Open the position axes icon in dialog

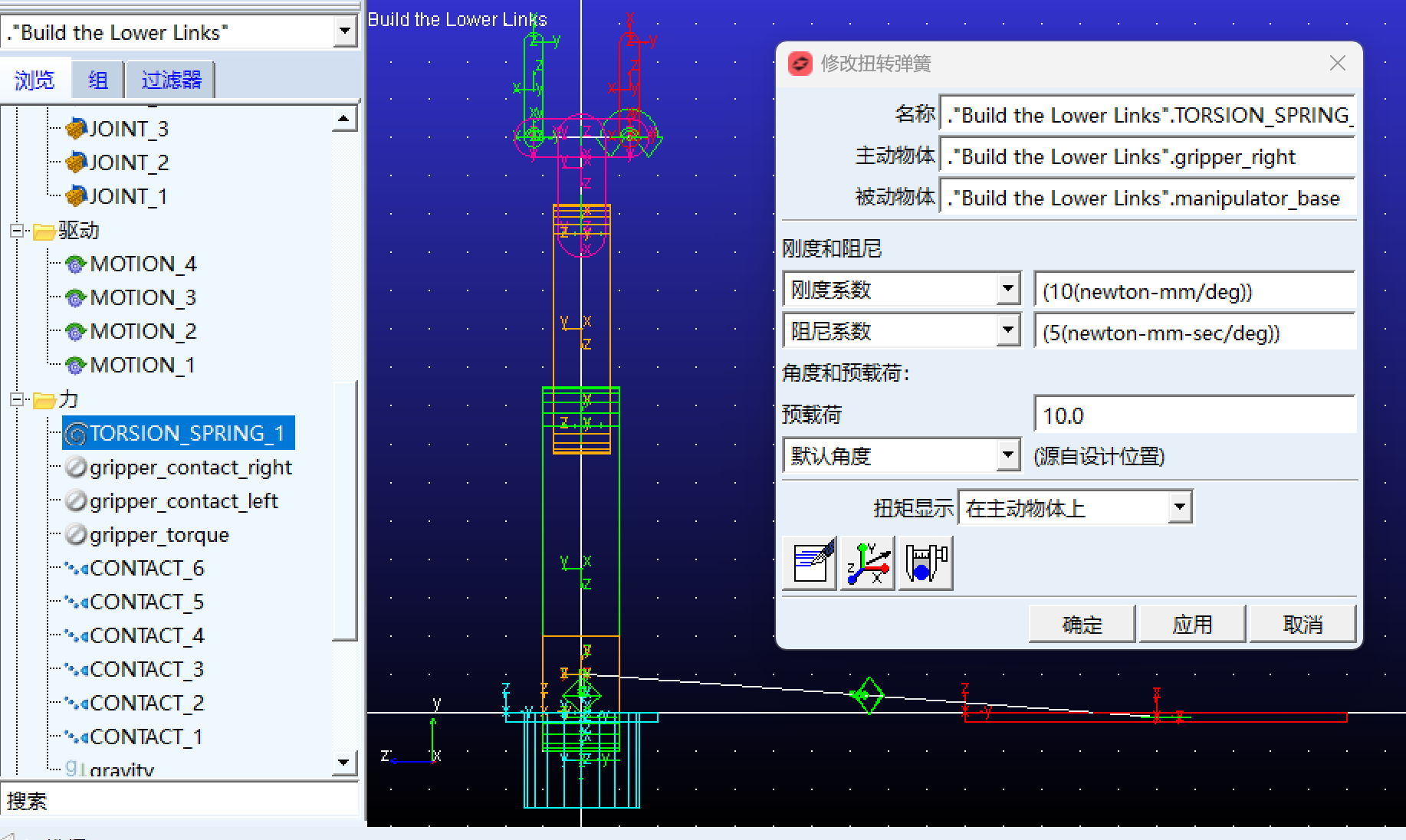click(868, 563)
